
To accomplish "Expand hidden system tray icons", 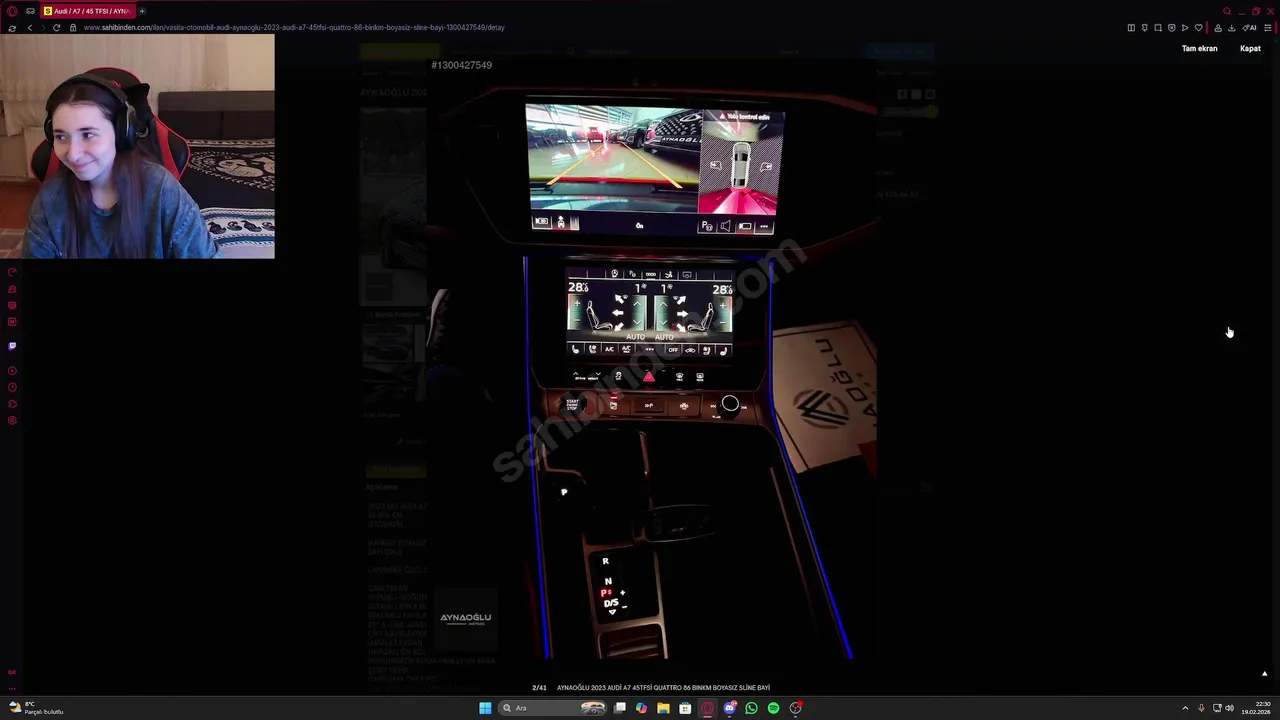I will (1185, 708).
